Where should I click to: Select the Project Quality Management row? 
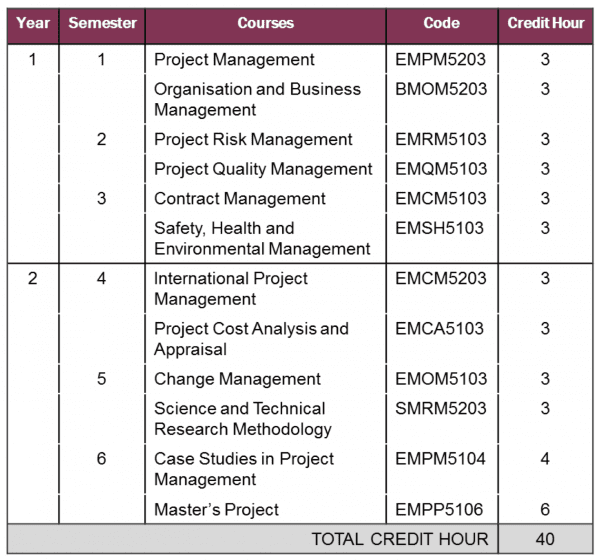coord(263,169)
